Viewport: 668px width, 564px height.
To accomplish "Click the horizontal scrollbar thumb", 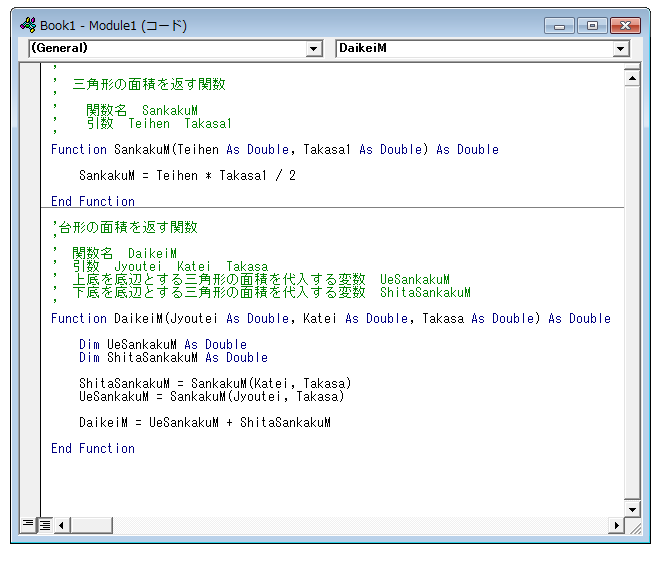I will [x=91, y=524].
